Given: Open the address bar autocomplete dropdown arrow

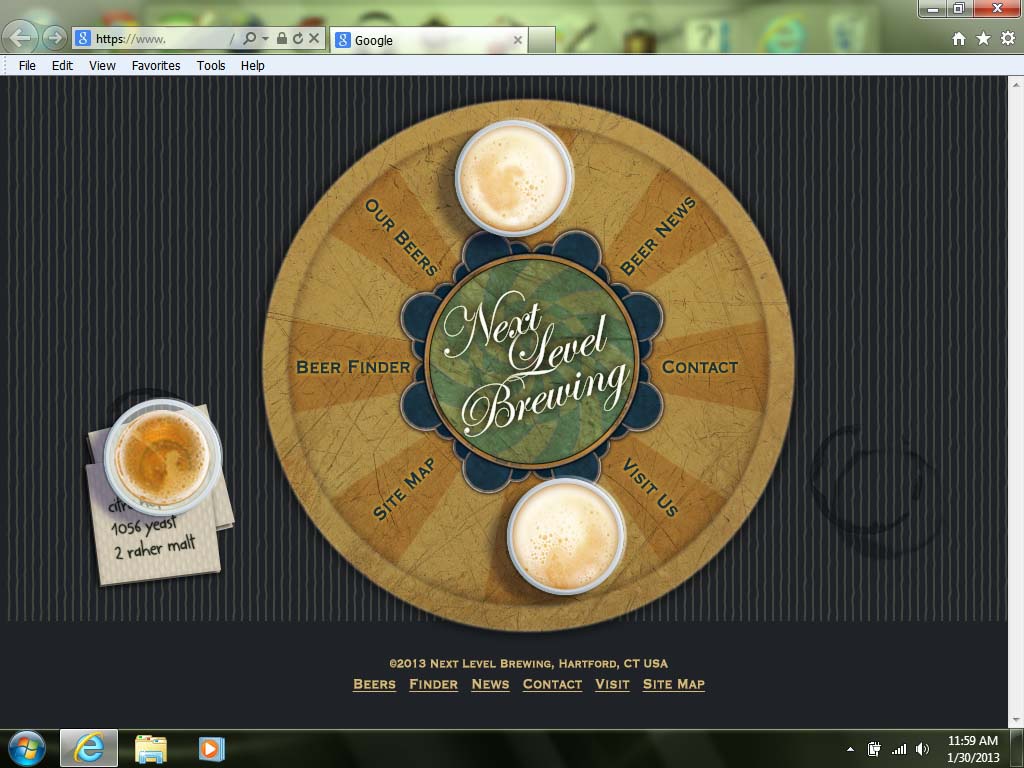Looking at the screenshot, I should 265,38.
